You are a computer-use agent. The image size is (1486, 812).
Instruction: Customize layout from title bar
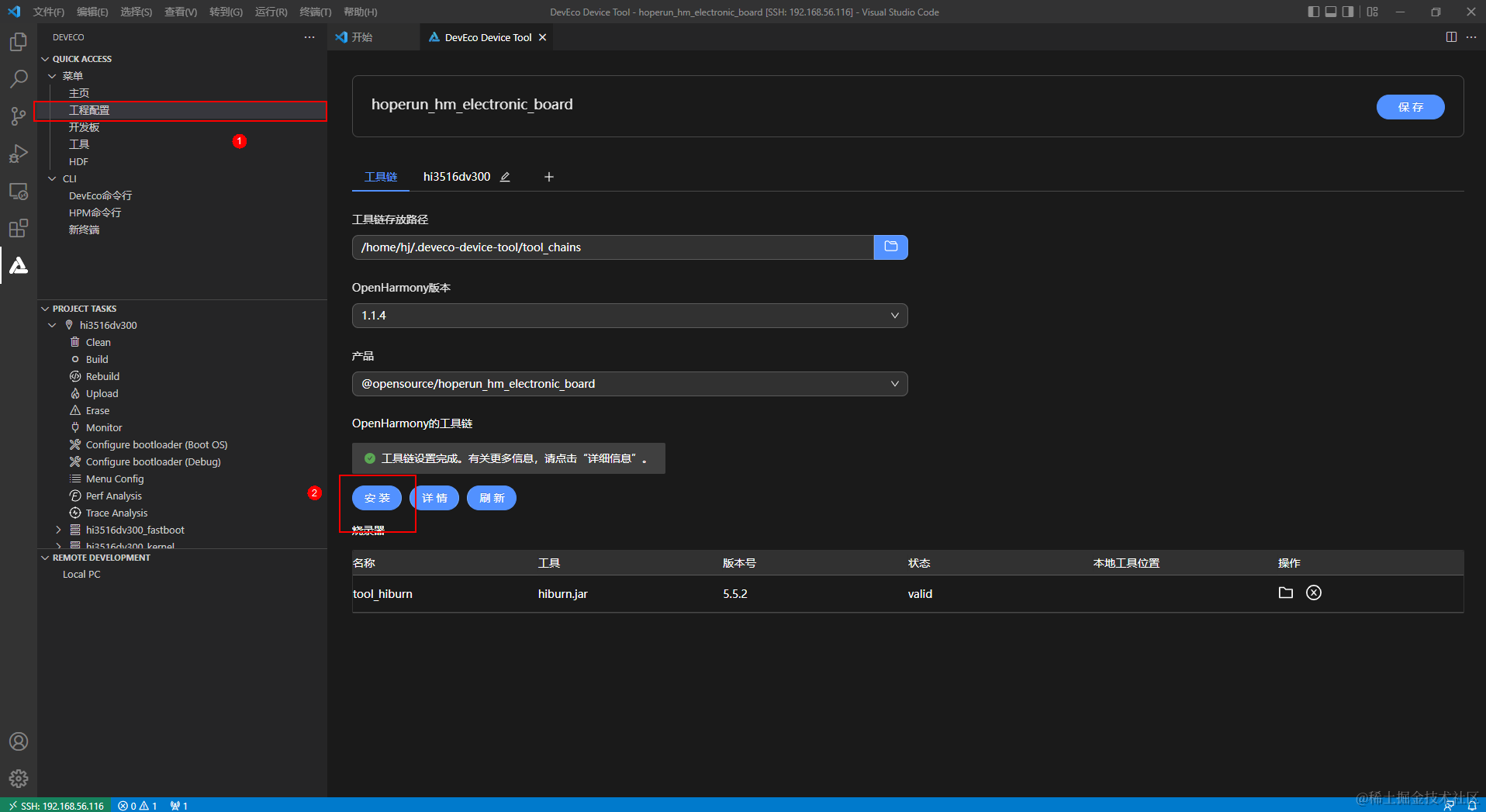1373,12
